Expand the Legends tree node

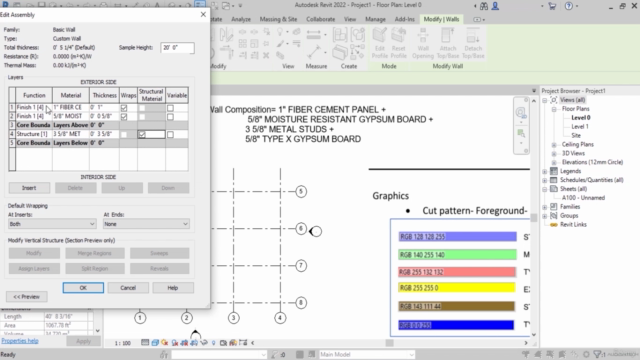(544, 171)
